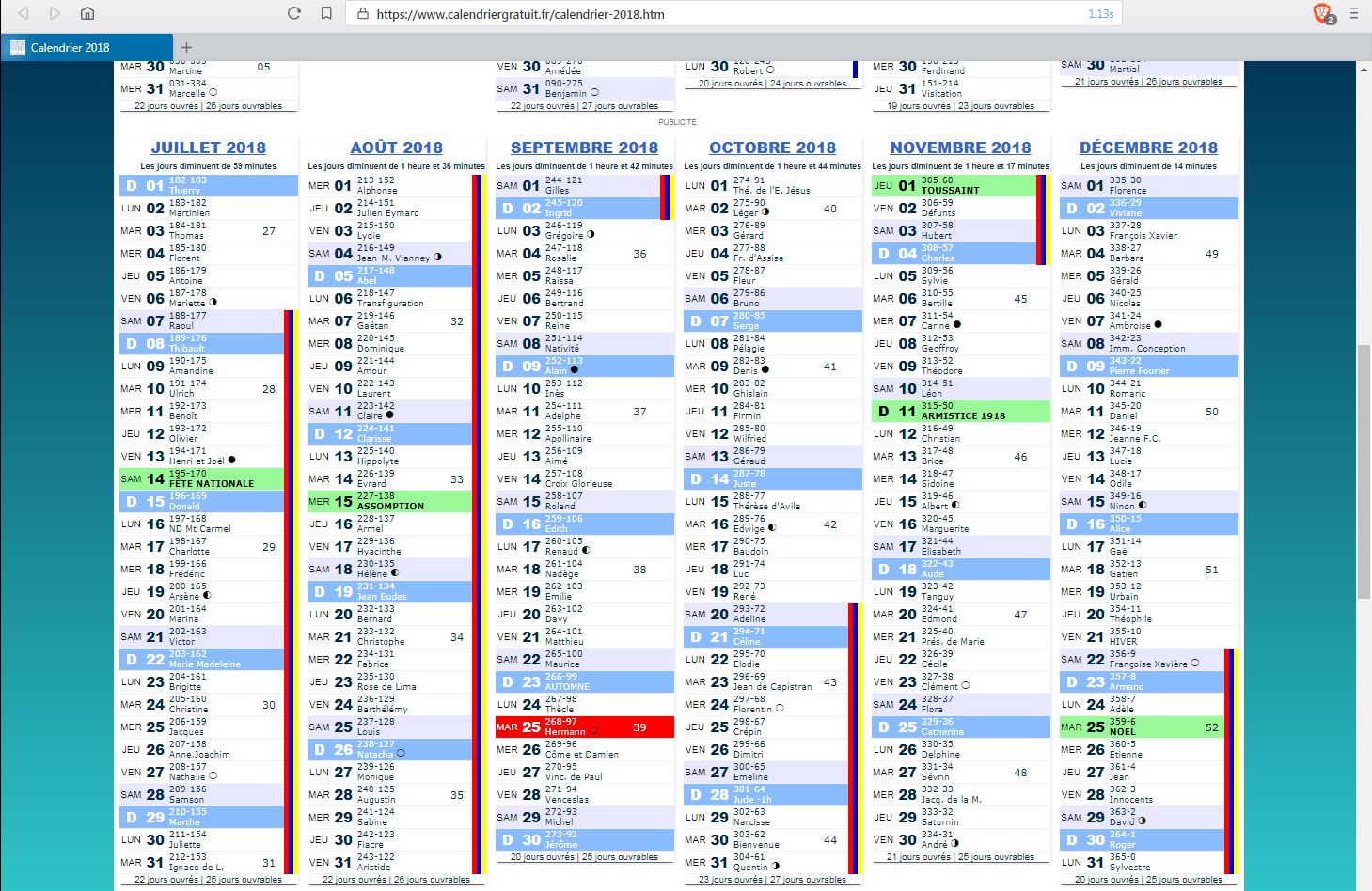Open the Brave Shields icon
This screenshot has height=891, width=1372.
point(1323,13)
